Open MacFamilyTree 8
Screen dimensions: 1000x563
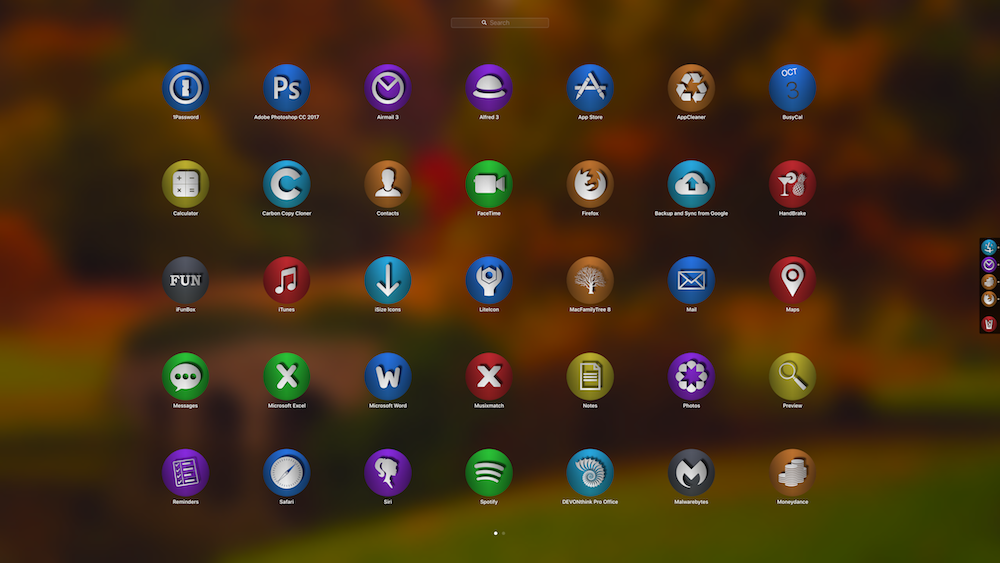(590, 281)
